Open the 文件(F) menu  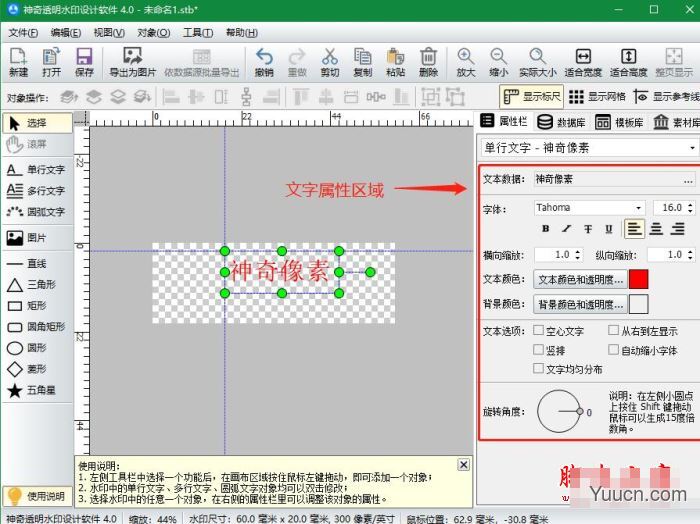[23, 33]
